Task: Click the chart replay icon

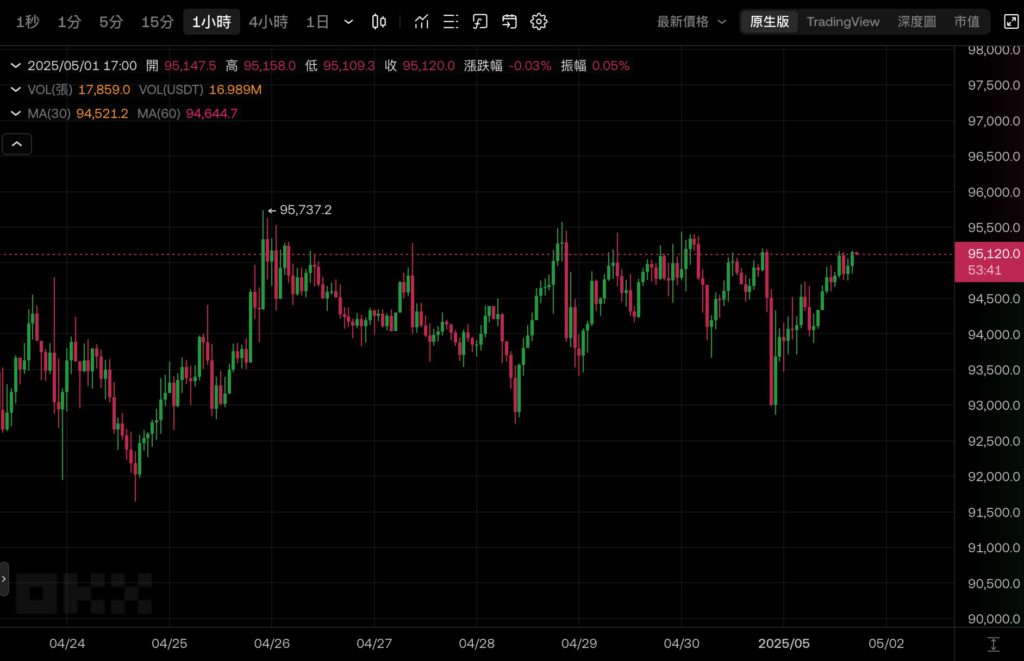Action: tap(509, 21)
